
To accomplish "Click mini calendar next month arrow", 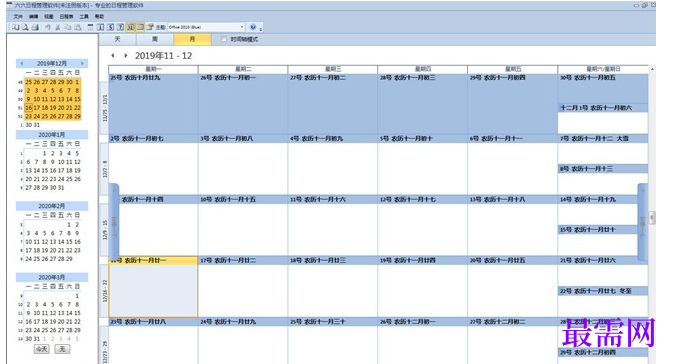I will [x=82, y=64].
